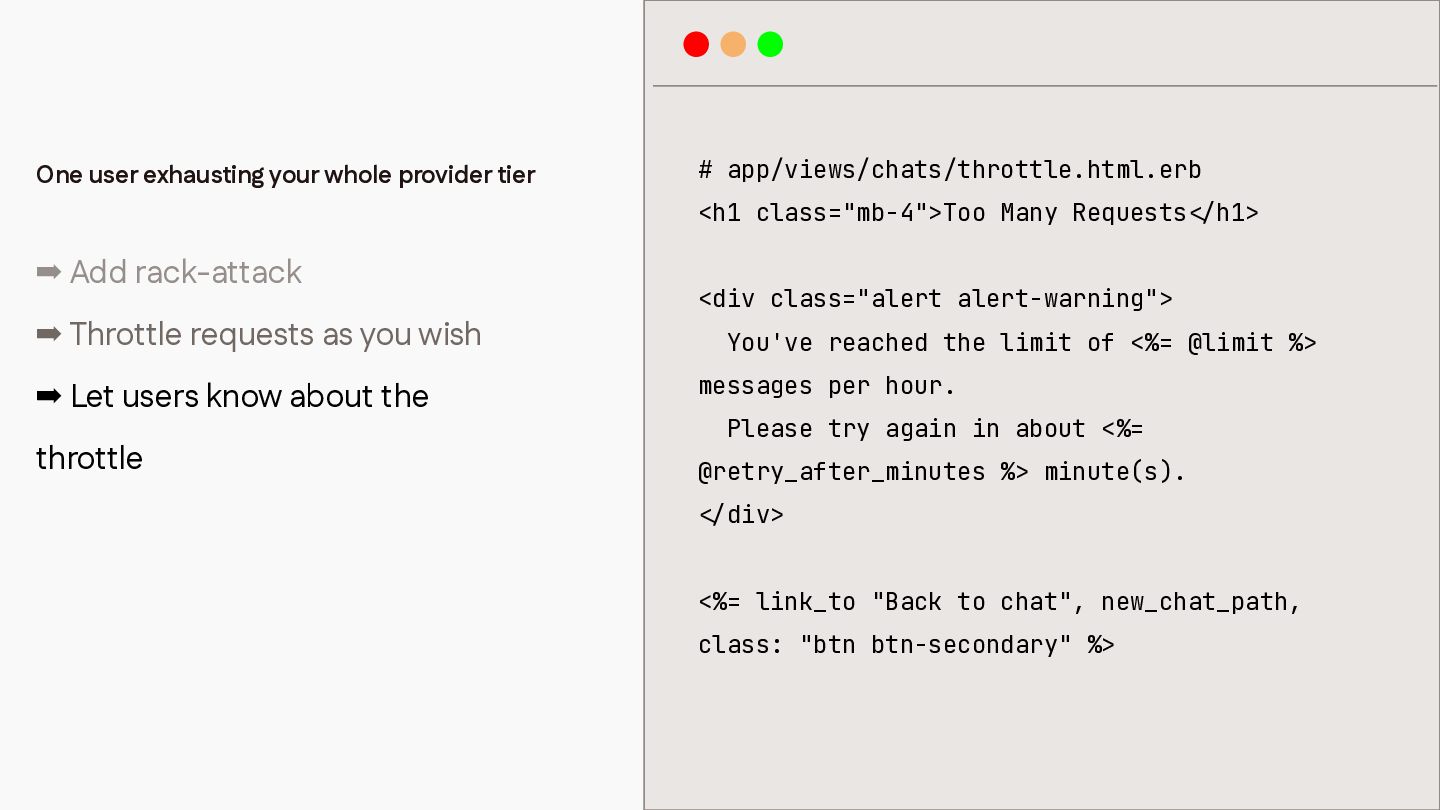The height and width of the screenshot is (810, 1440).
Task: Select Throttle requests as you wish bullet
Action: (275, 334)
